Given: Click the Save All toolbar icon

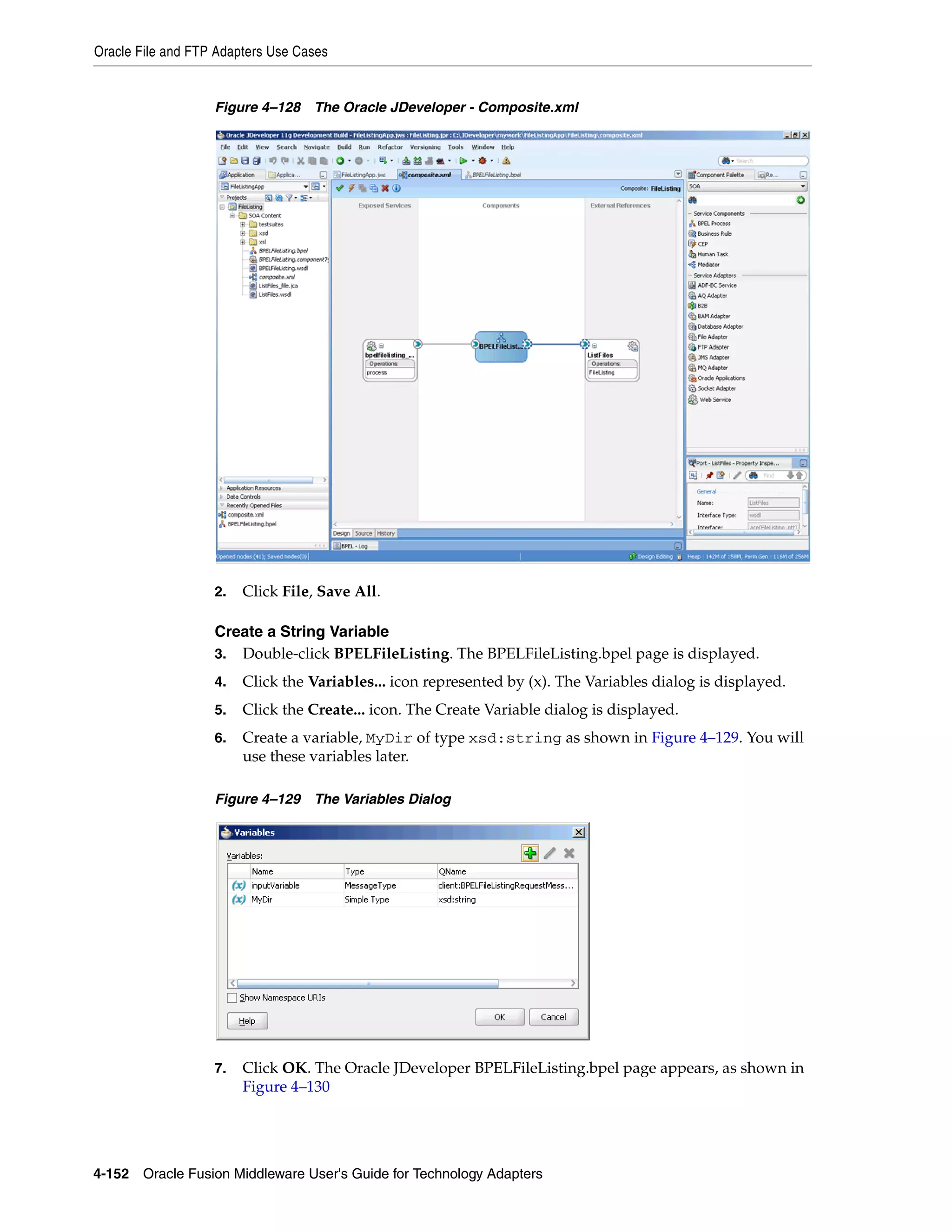Looking at the screenshot, I should (257, 161).
